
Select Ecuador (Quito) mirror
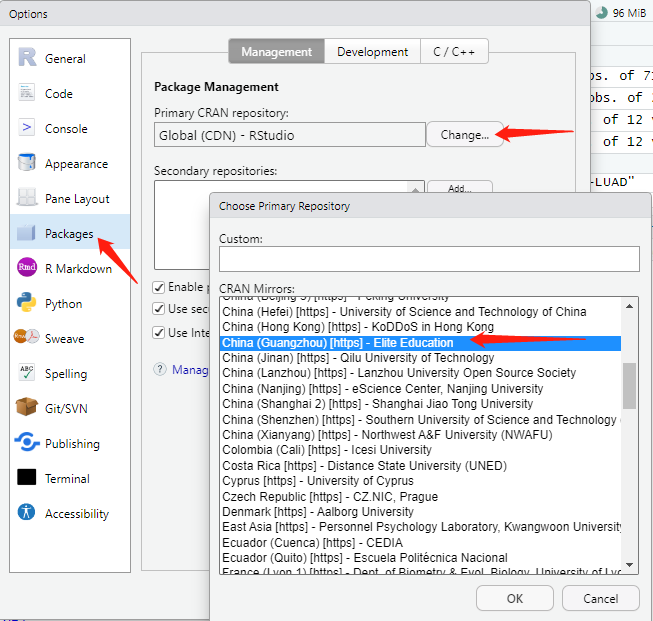coord(420,558)
